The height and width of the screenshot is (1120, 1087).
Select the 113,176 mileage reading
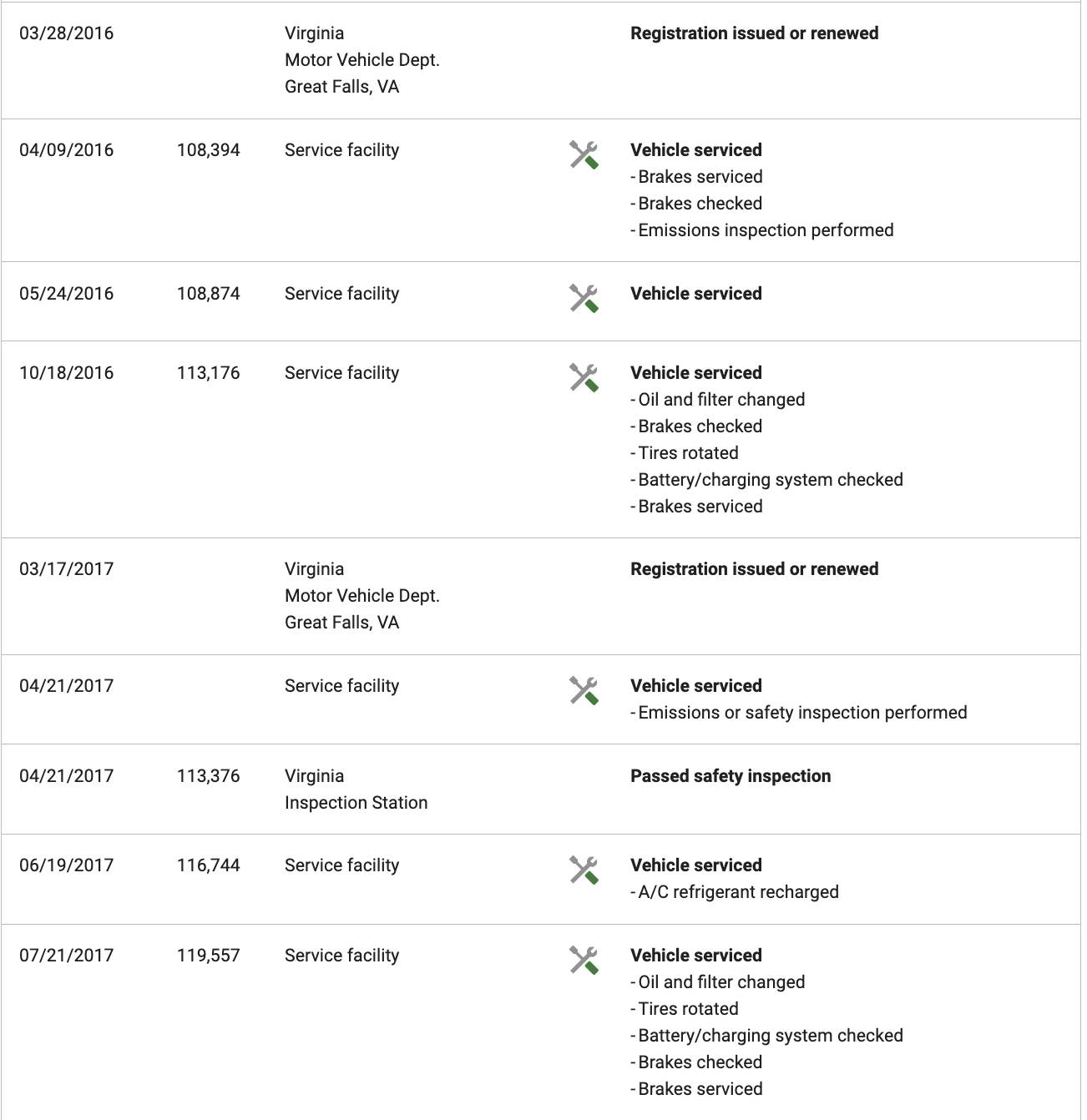[x=208, y=373]
